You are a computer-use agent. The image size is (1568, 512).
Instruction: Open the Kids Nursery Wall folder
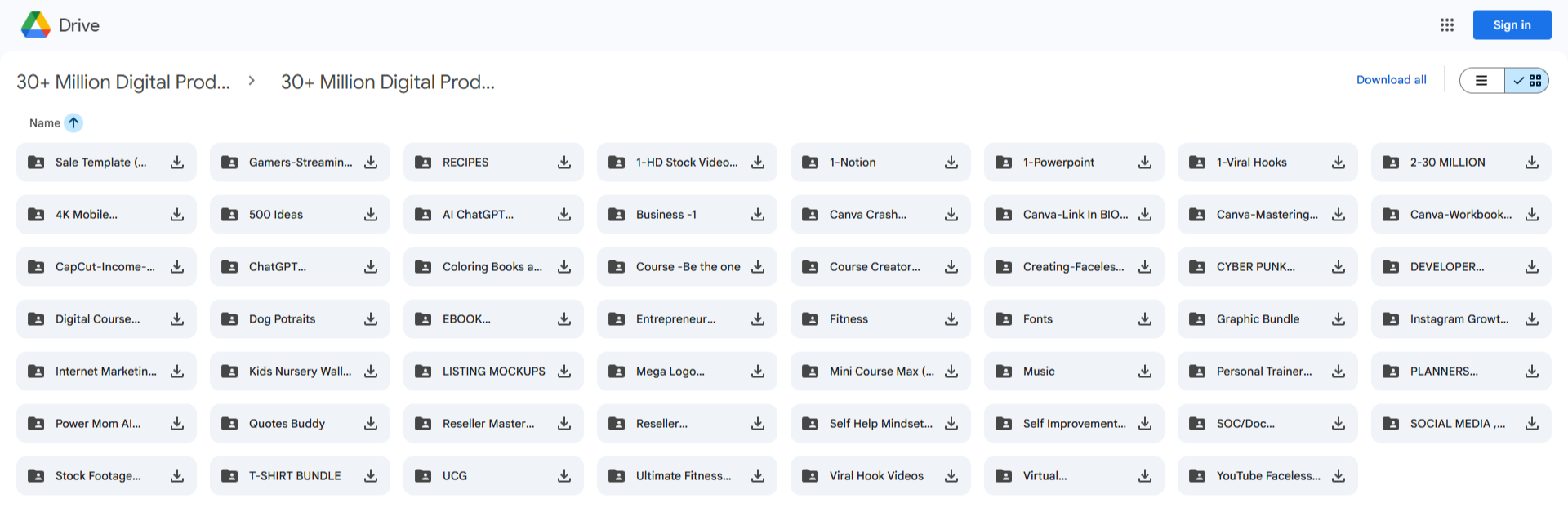pos(300,372)
